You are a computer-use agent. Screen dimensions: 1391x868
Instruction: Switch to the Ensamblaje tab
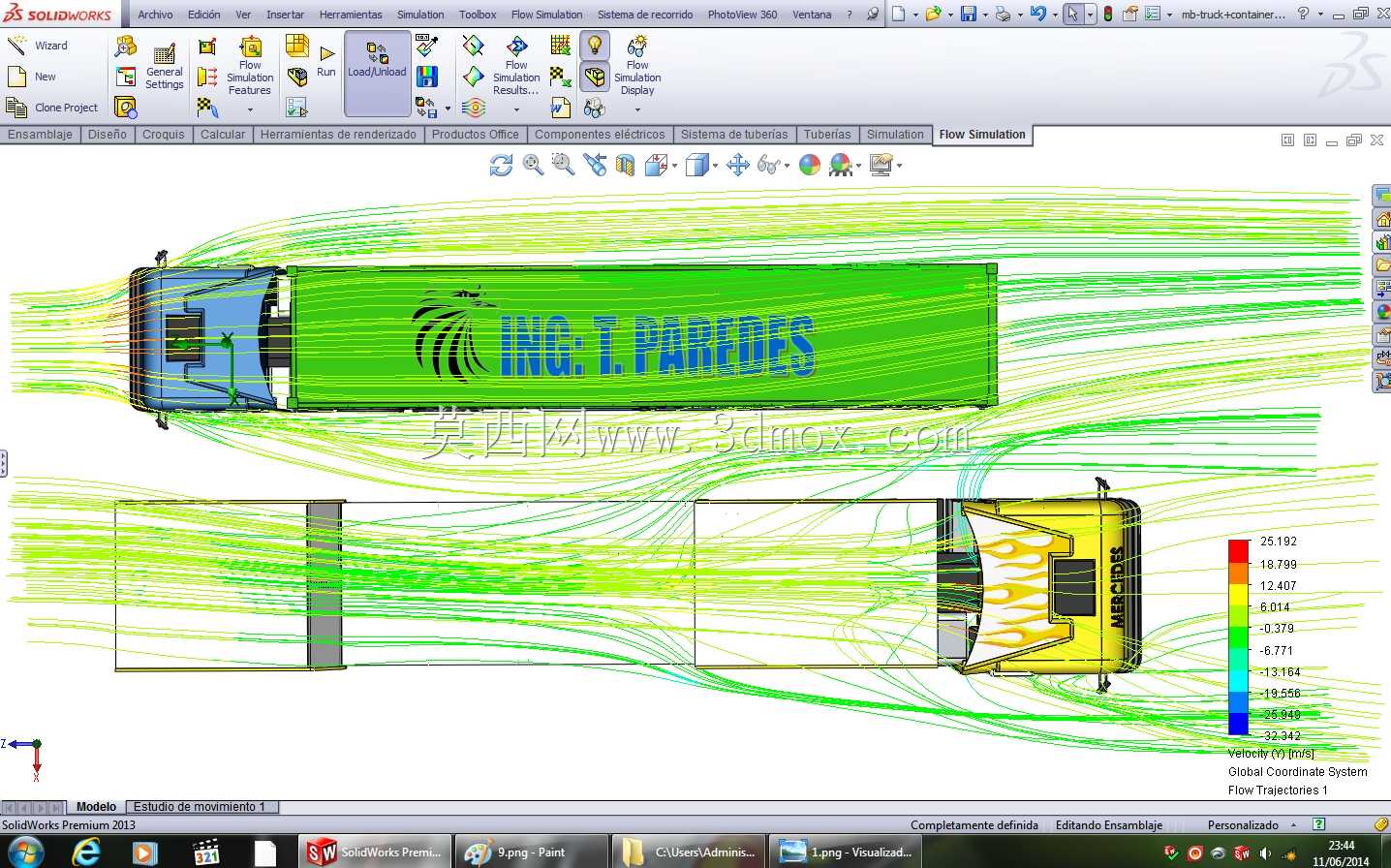[40, 135]
